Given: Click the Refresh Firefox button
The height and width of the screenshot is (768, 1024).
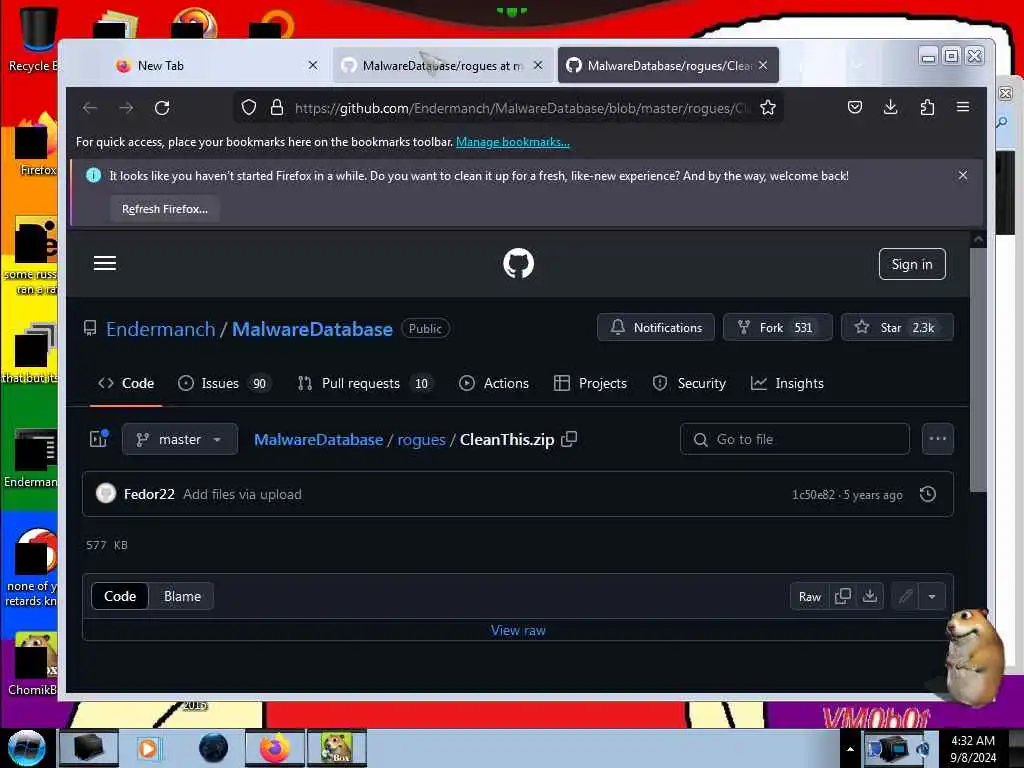Looking at the screenshot, I should [x=165, y=209].
